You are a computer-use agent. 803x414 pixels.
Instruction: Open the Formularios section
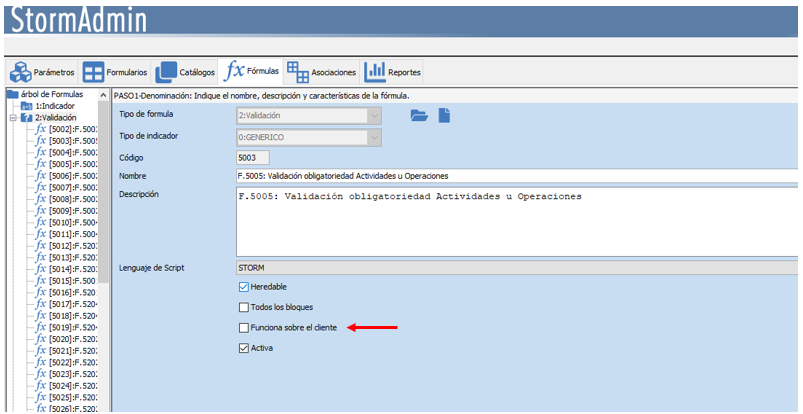point(115,72)
